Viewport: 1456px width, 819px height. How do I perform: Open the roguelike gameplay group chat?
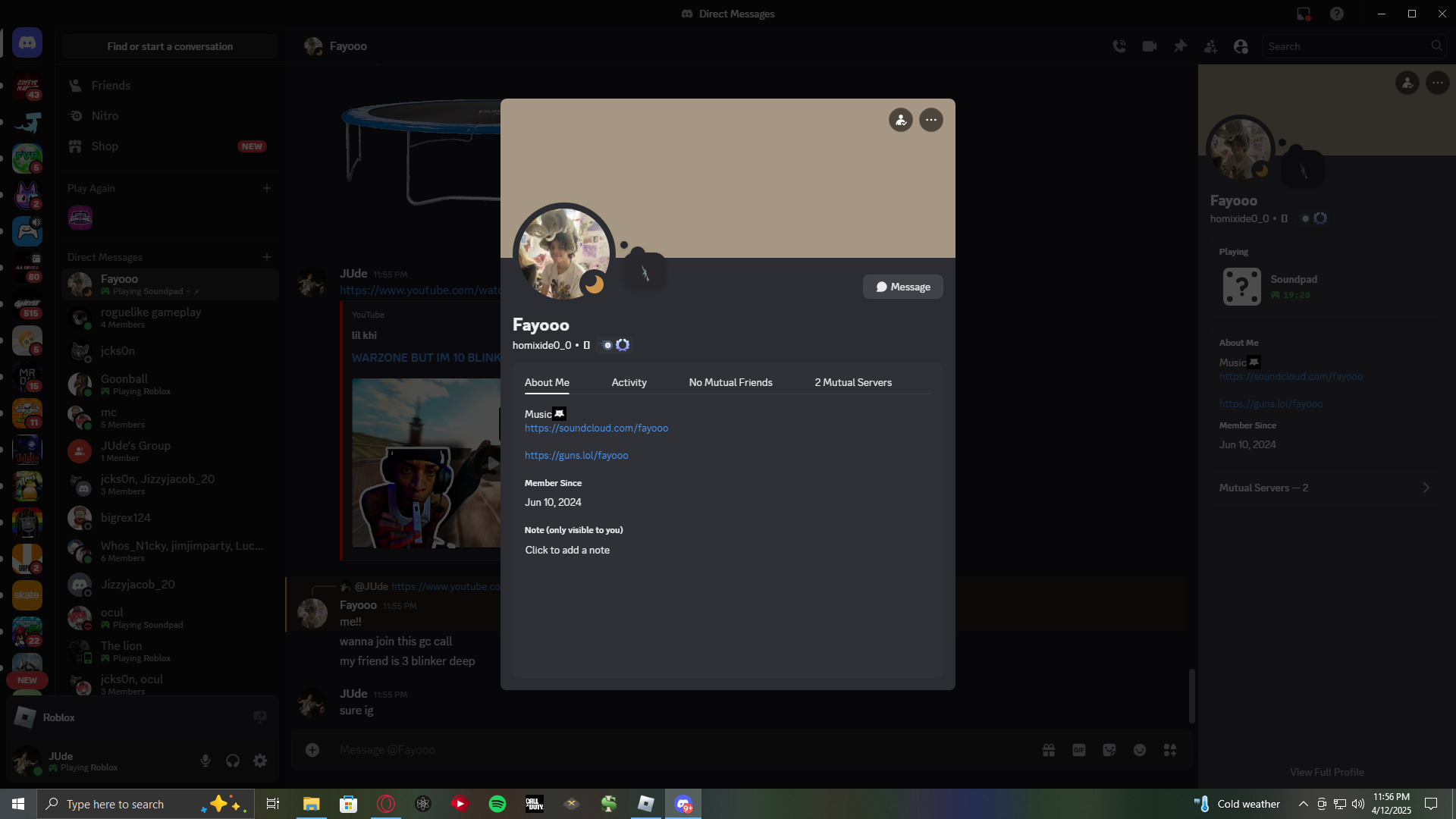point(170,318)
